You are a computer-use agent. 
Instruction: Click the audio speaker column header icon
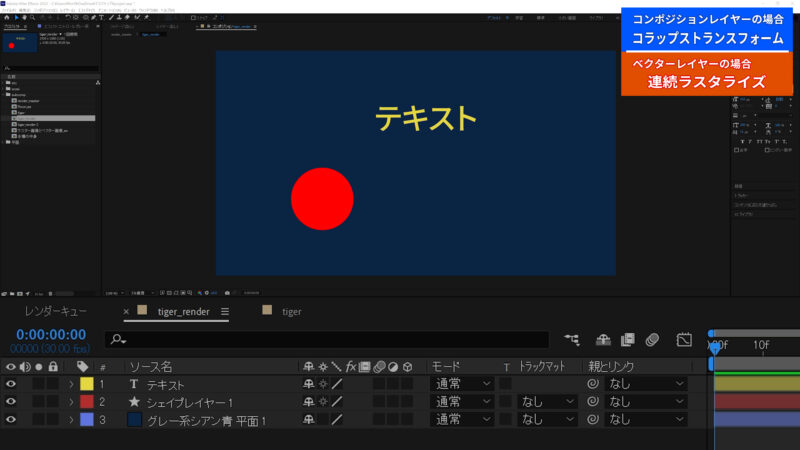click(24, 366)
